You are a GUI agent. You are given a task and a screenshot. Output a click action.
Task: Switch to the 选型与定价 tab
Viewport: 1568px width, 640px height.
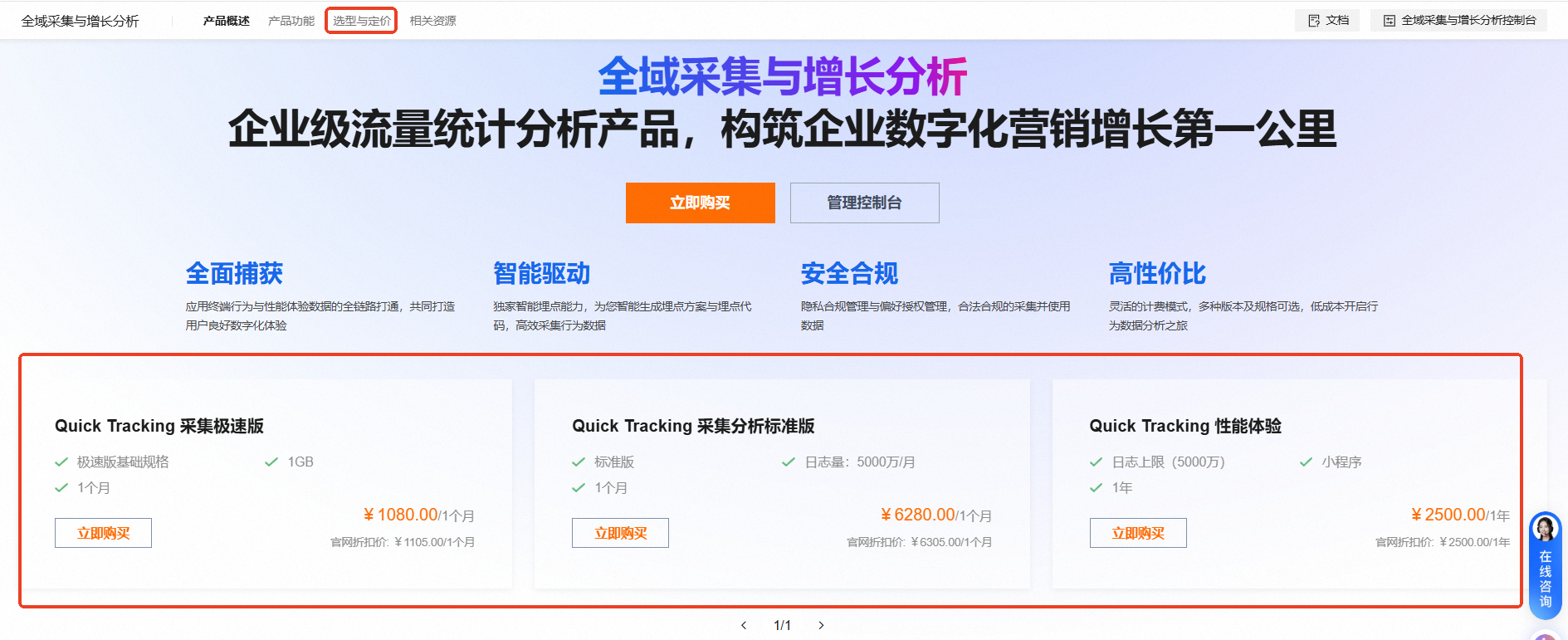[362, 21]
